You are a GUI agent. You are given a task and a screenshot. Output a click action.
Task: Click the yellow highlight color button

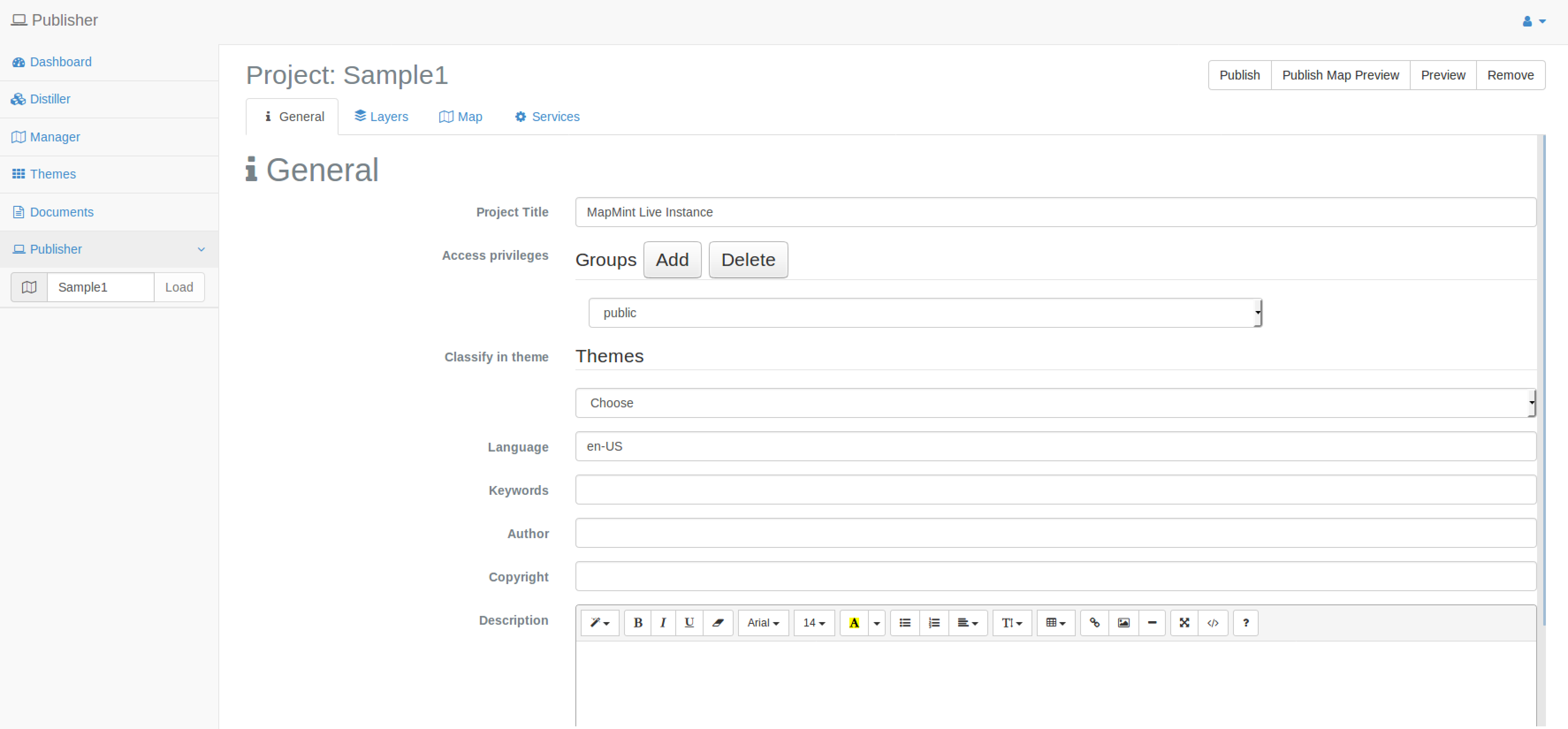[x=854, y=623]
